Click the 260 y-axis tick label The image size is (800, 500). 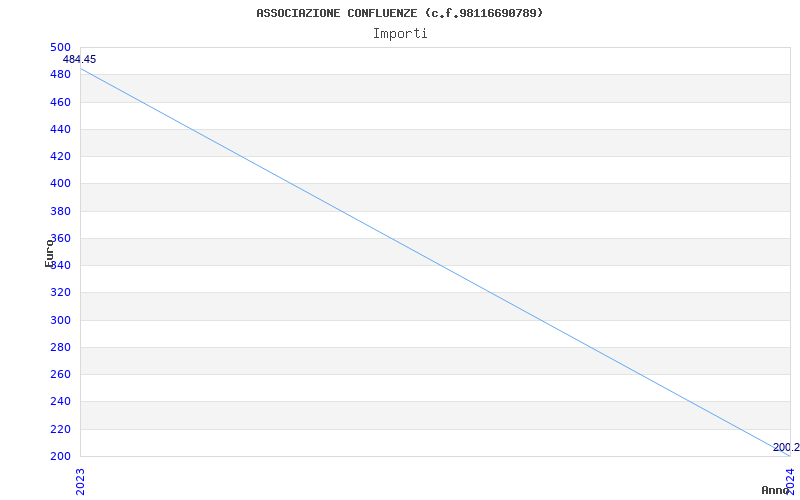point(60,374)
